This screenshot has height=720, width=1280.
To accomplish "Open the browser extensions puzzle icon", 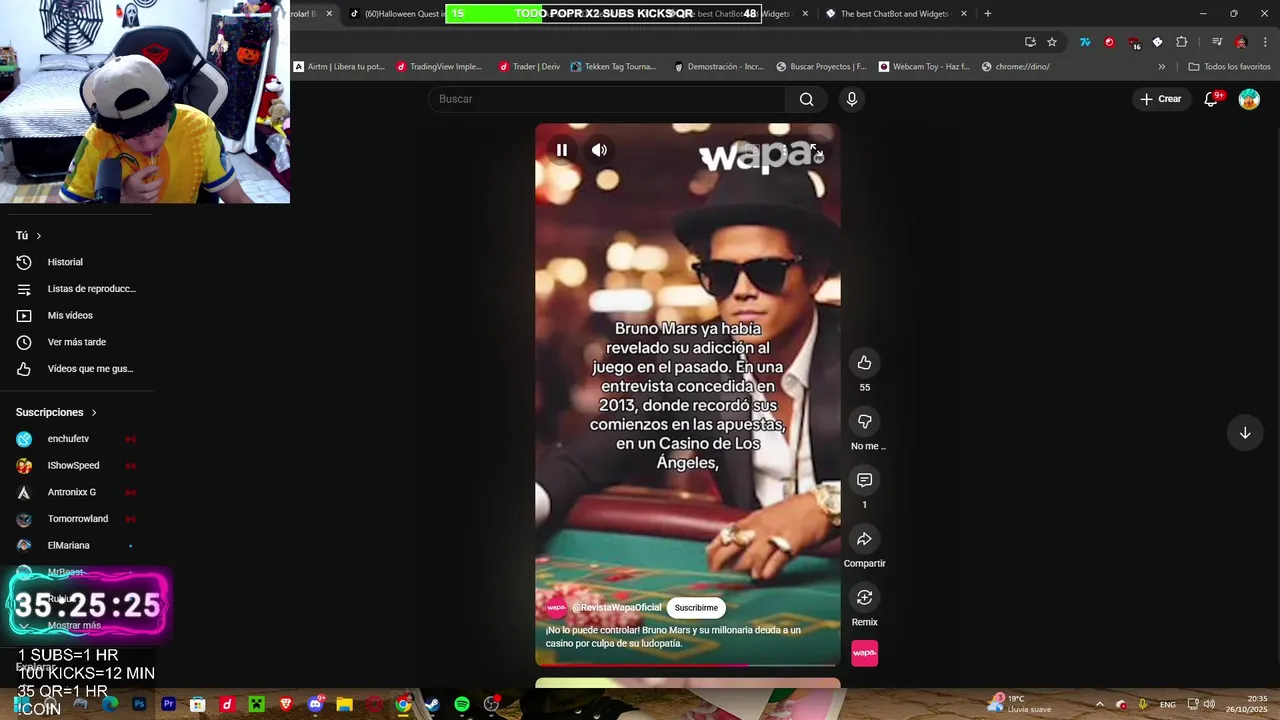I will [1182, 42].
